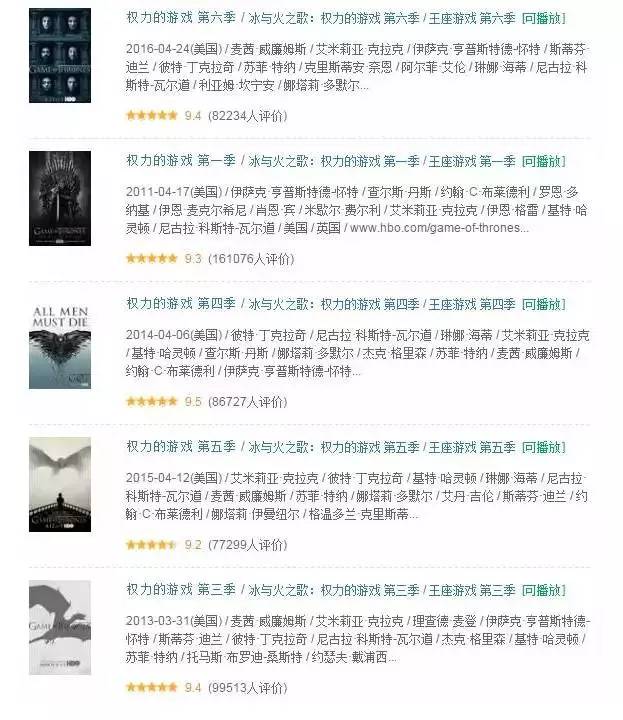
Task: Click star rating icons beside 9.5
Action: tap(152, 401)
